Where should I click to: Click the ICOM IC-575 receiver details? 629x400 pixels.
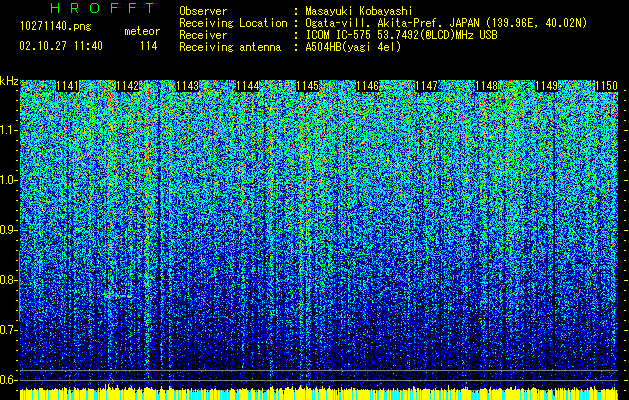401,35
